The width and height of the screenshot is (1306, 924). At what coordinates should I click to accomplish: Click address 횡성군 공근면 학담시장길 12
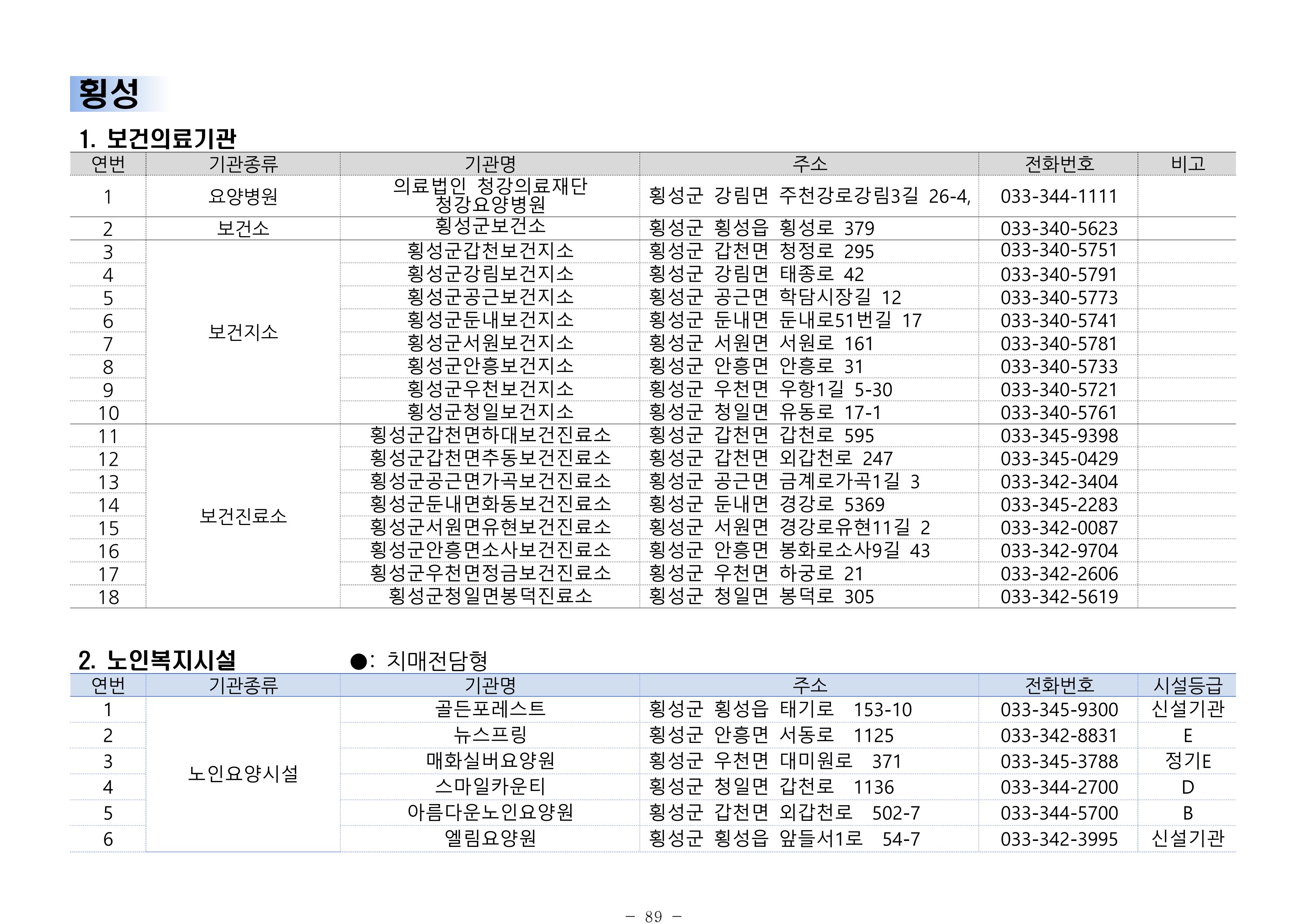775,298
